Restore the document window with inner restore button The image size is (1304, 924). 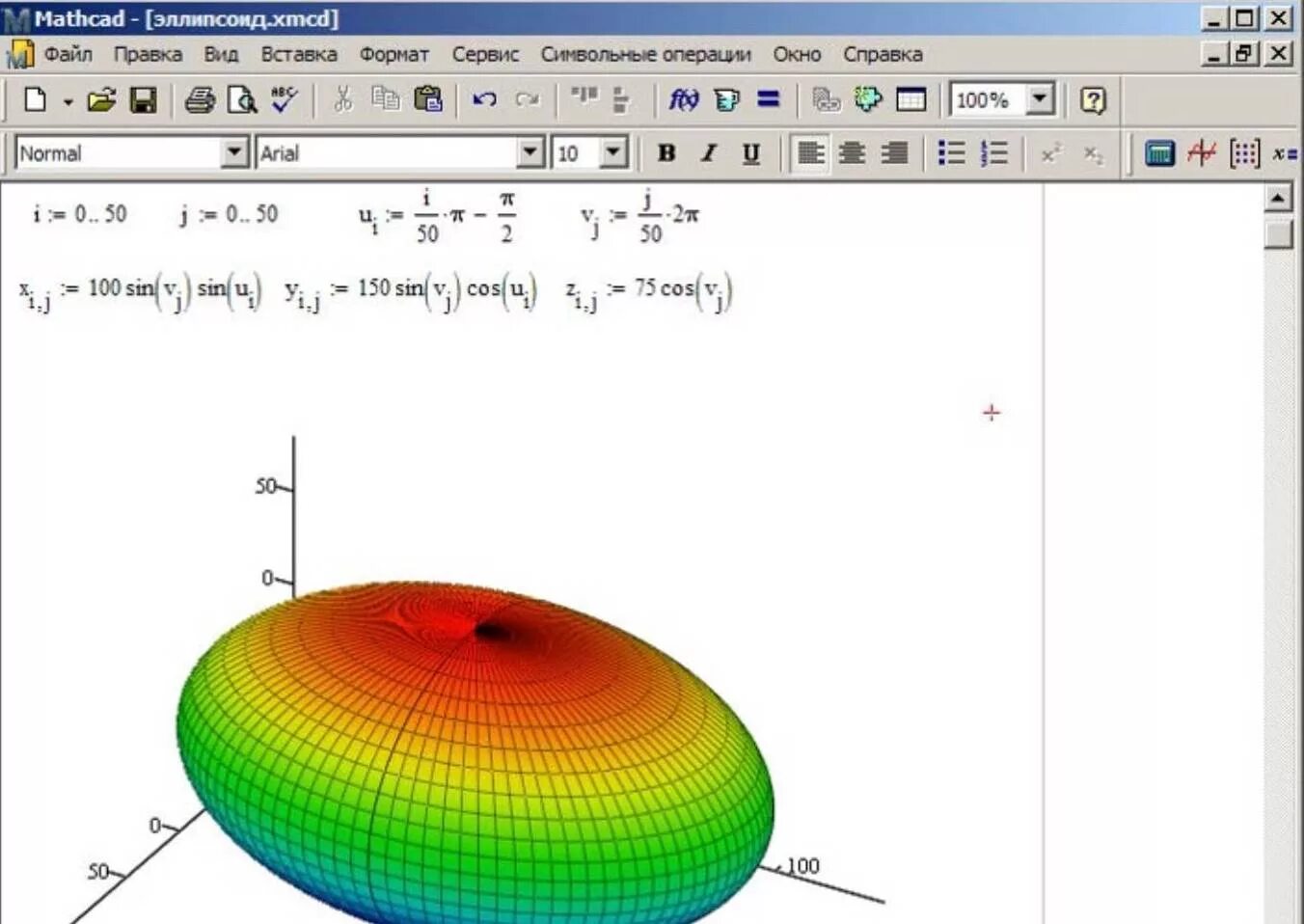tap(1245, 54)
